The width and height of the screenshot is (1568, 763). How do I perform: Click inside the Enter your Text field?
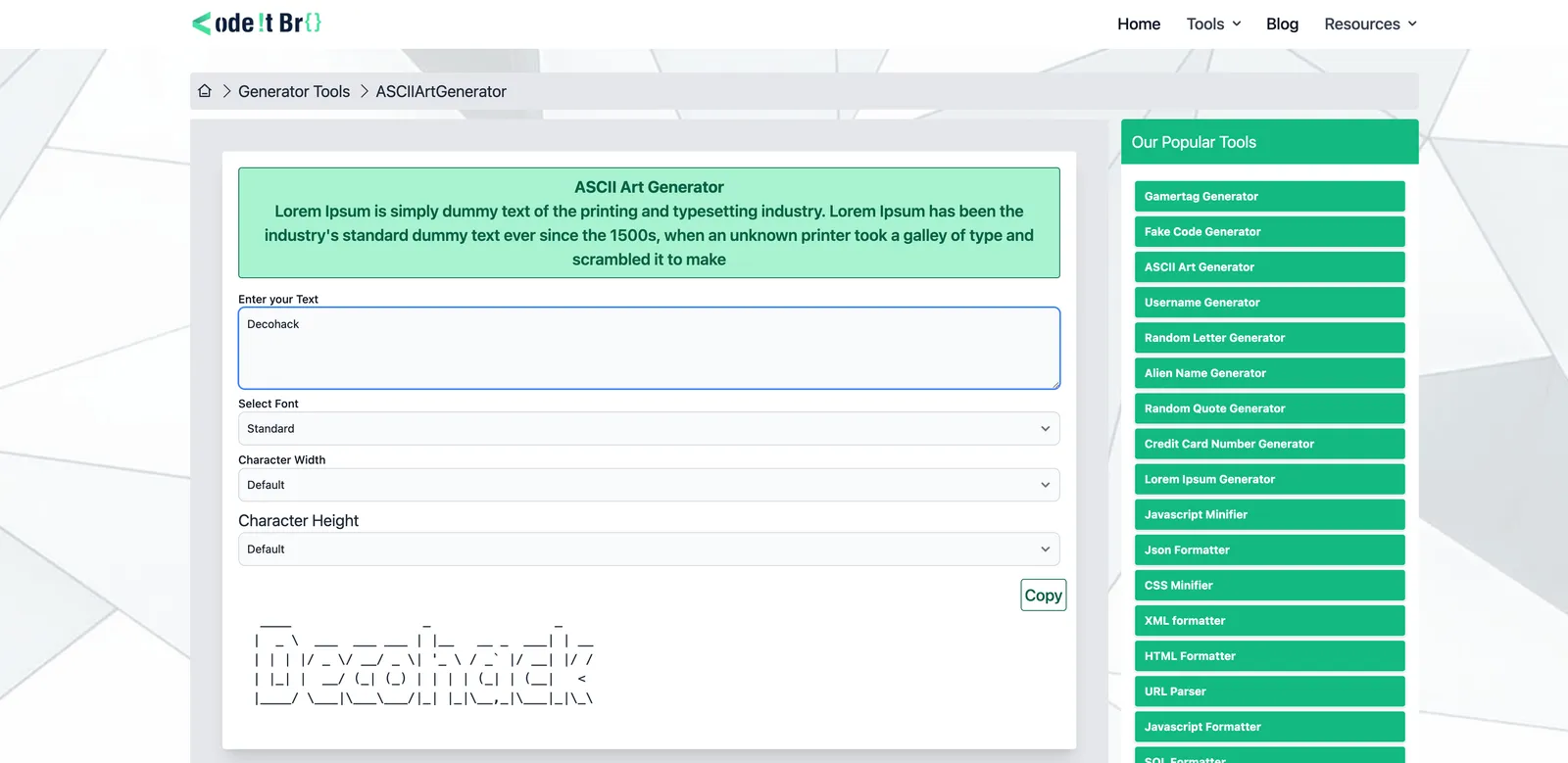point(649,349)
